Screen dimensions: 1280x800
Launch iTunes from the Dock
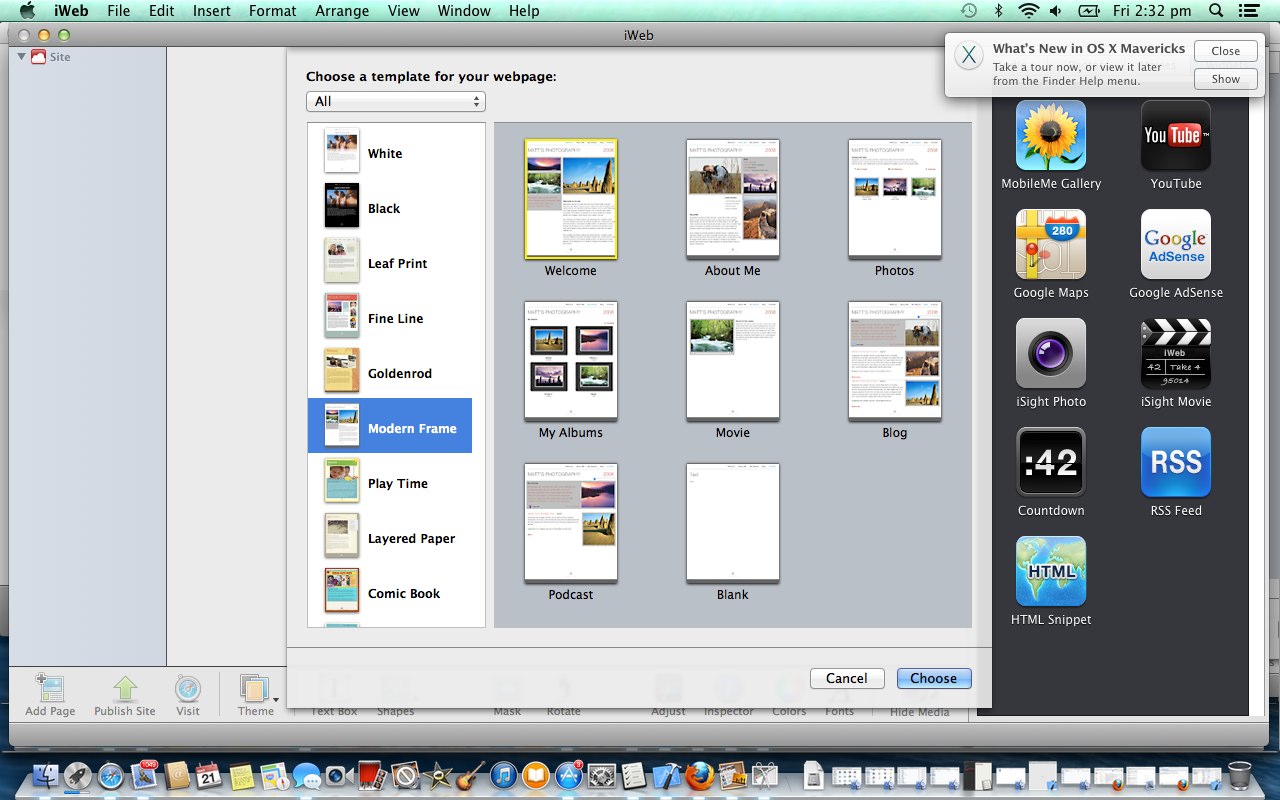pos(503,776)
